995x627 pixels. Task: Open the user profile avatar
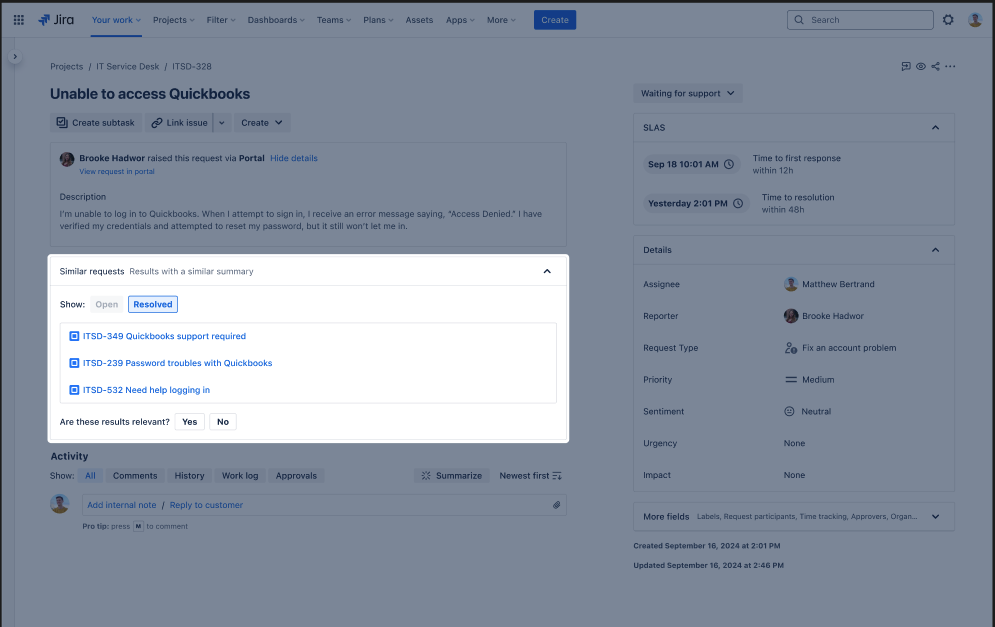click(975, 20)
